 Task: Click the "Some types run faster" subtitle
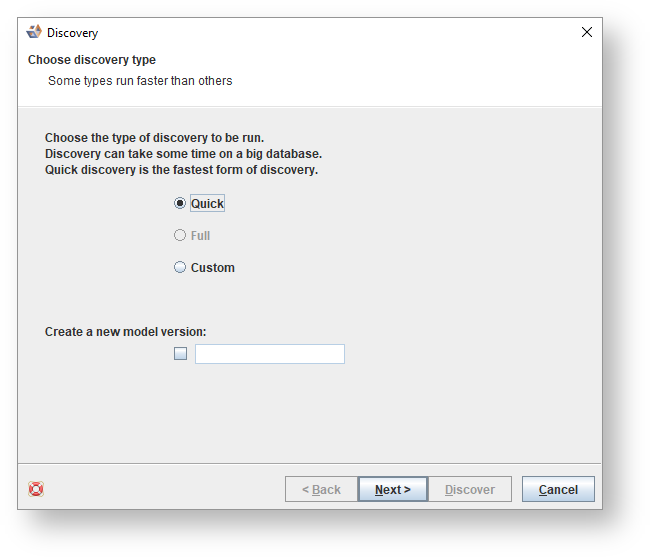(140, 80)
